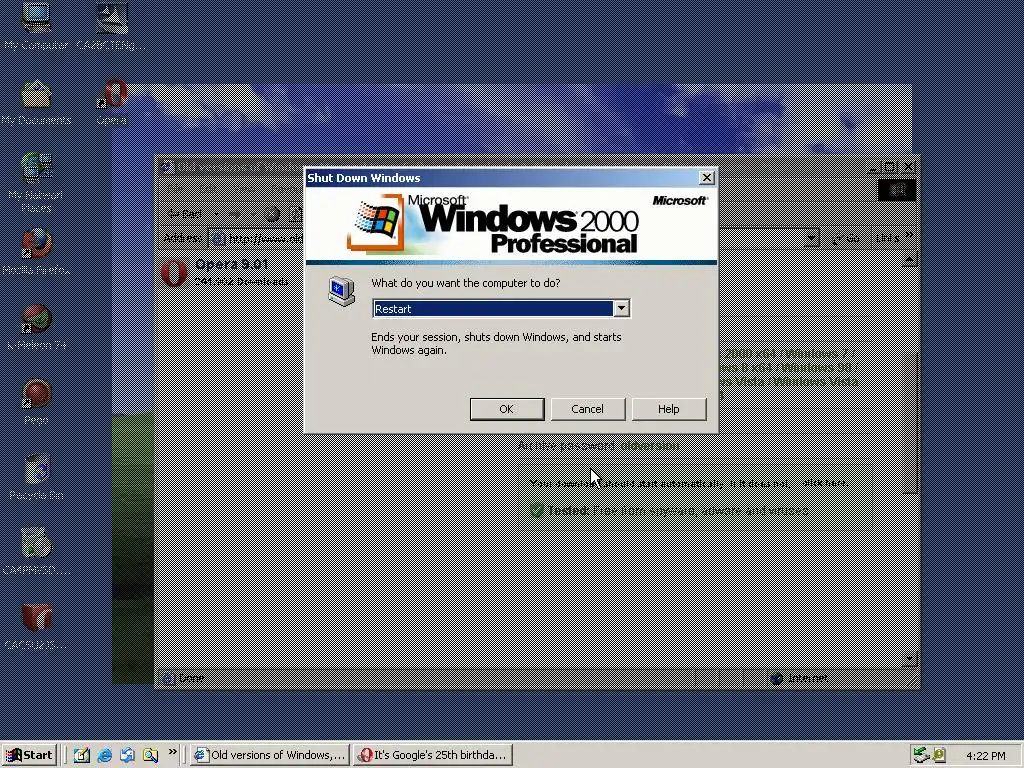Open View menu in Internet Explorer

[244, 189]
